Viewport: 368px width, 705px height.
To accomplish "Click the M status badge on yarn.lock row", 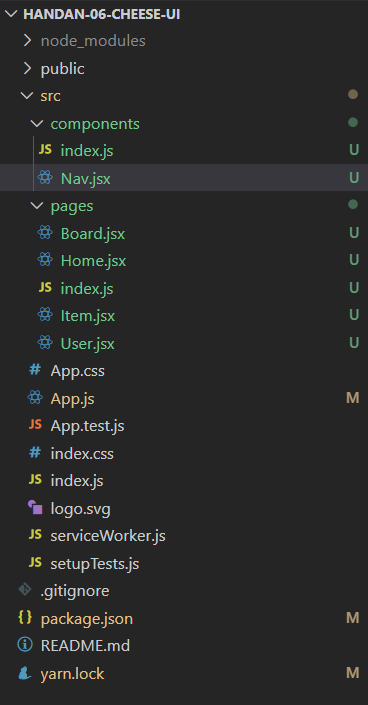I will coord(353,673).
